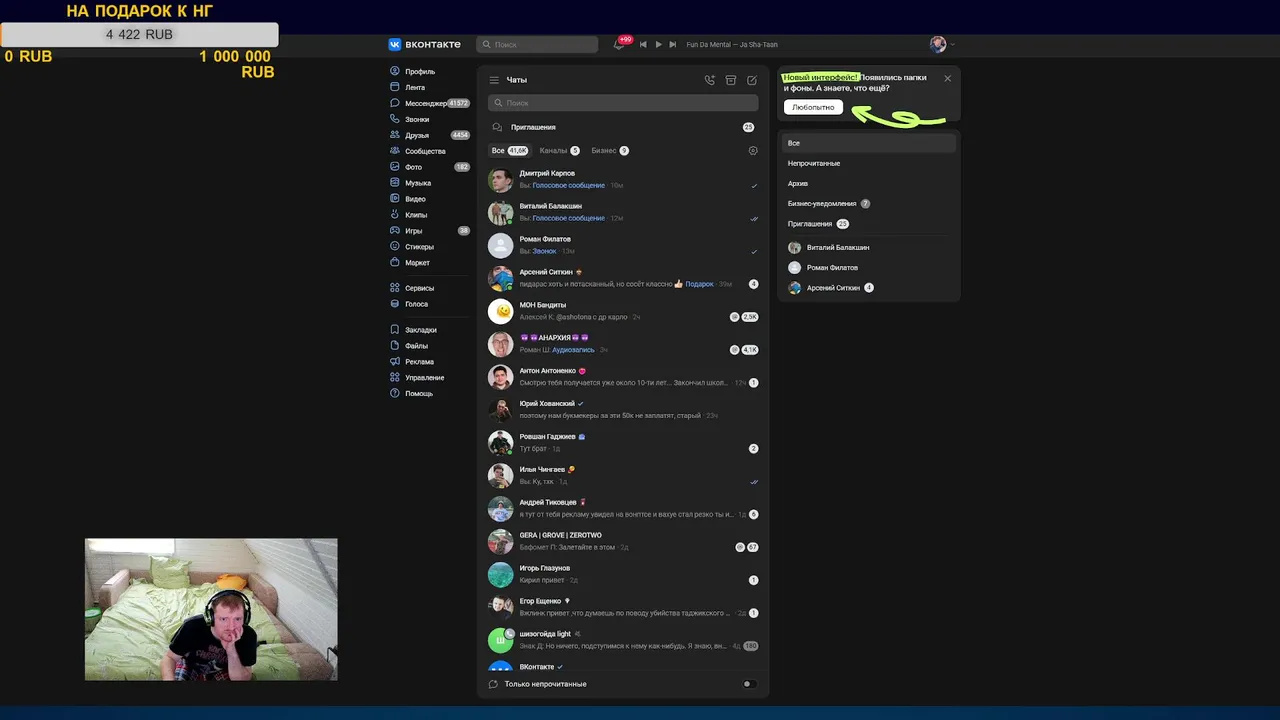This screenshot has height=720, width=1280.
Task: Expand the user avatar account menu
Action: point(942,44)
